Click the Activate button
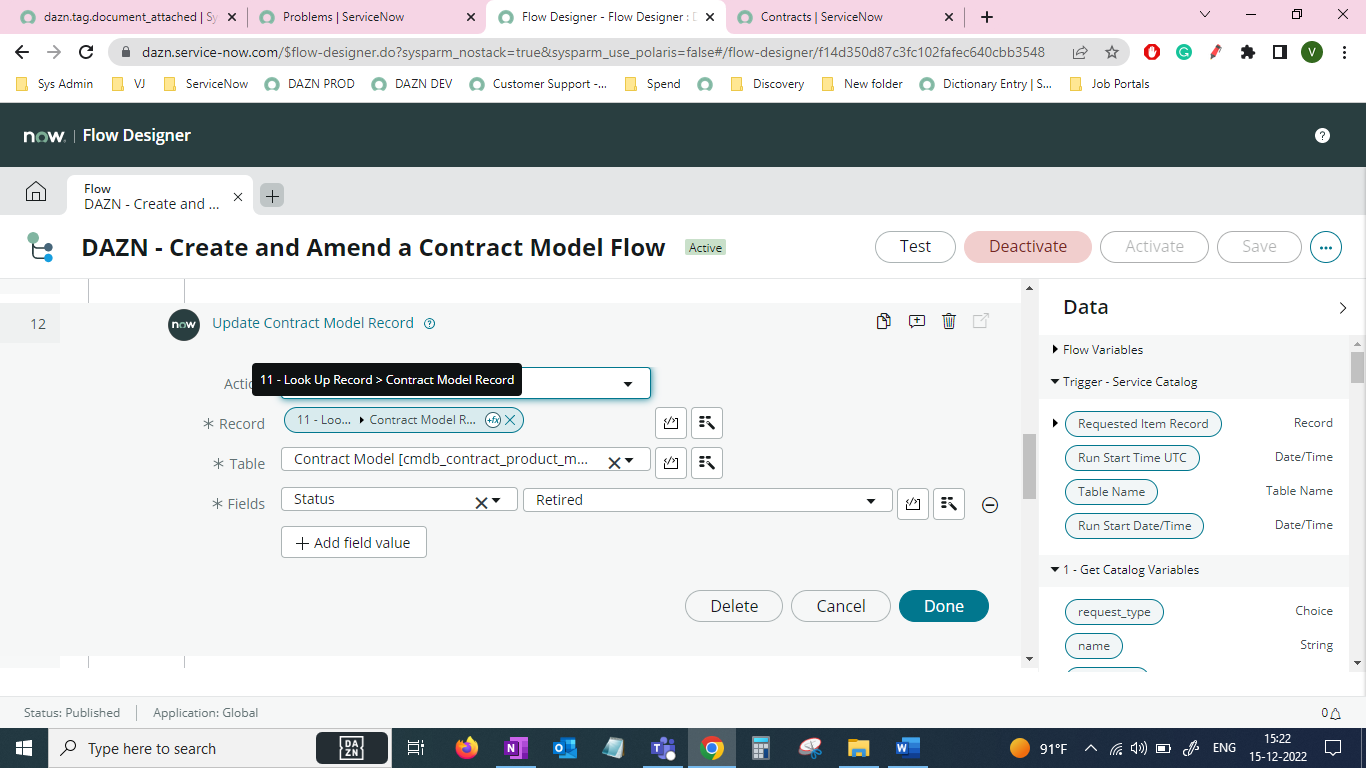This screenshot has height=768, width=1366. [1154, 246]
